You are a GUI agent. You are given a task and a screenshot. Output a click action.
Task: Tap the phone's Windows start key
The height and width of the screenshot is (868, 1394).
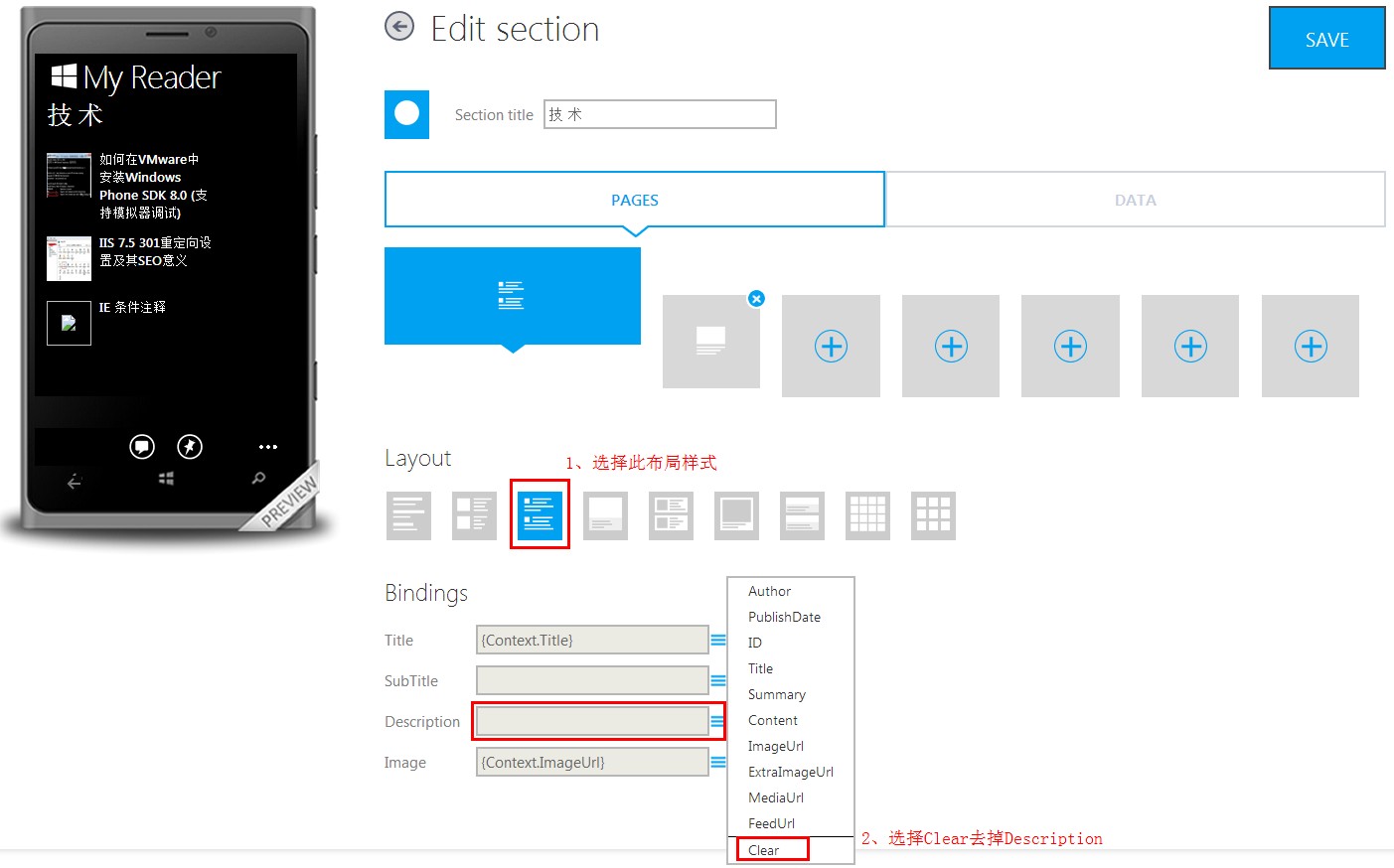tap(166, 479)
